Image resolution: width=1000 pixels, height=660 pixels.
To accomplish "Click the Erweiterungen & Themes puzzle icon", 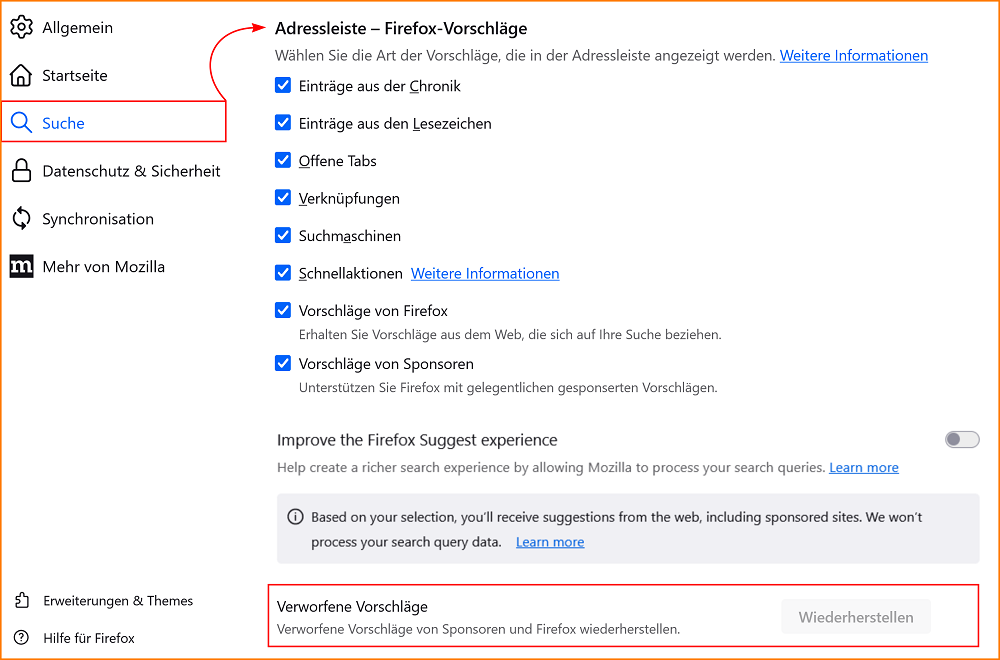I will click(x=21, y=600).
